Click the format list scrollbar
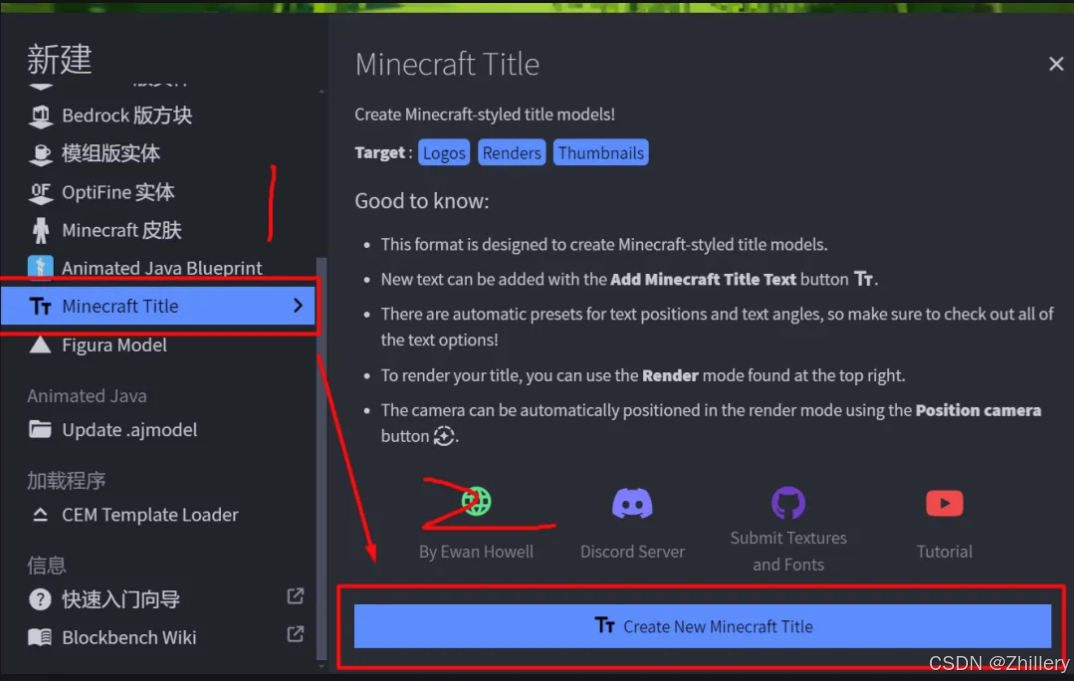The height and width of the screenshot is (681, 1074). point(321,459)
